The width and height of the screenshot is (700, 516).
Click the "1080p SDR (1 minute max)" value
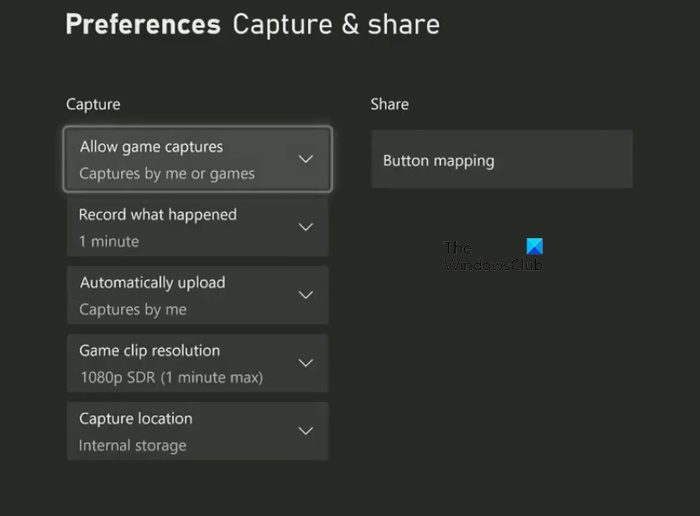(171, 377)
